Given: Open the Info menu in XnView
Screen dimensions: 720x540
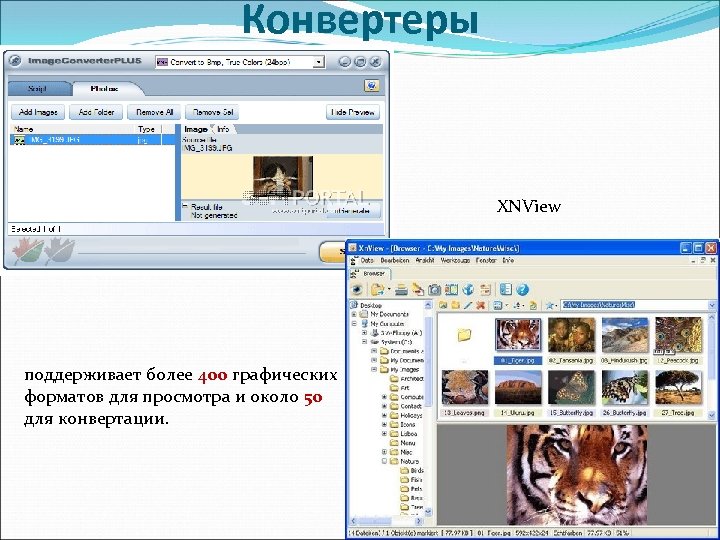Looking at the screenshot, I should click(508, 260).
